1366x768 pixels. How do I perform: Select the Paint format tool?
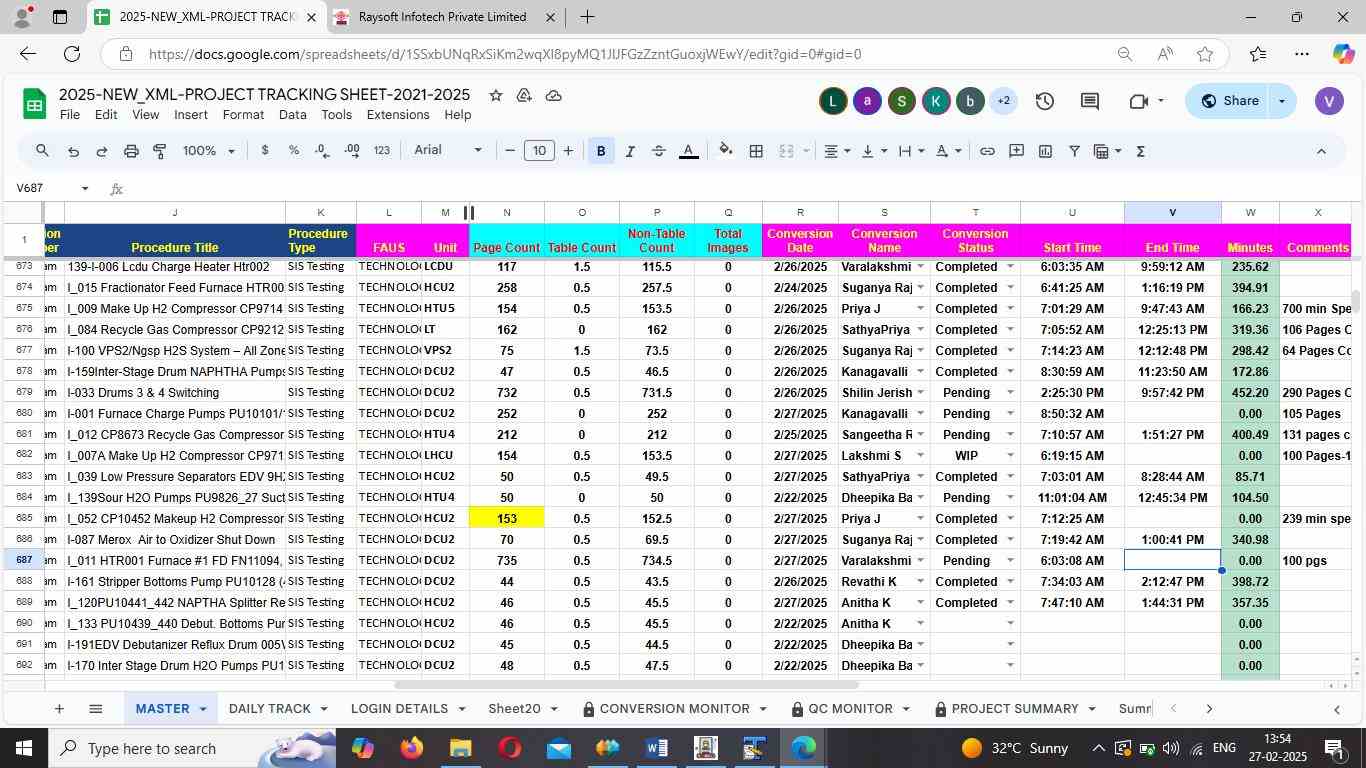click(159, 151)
